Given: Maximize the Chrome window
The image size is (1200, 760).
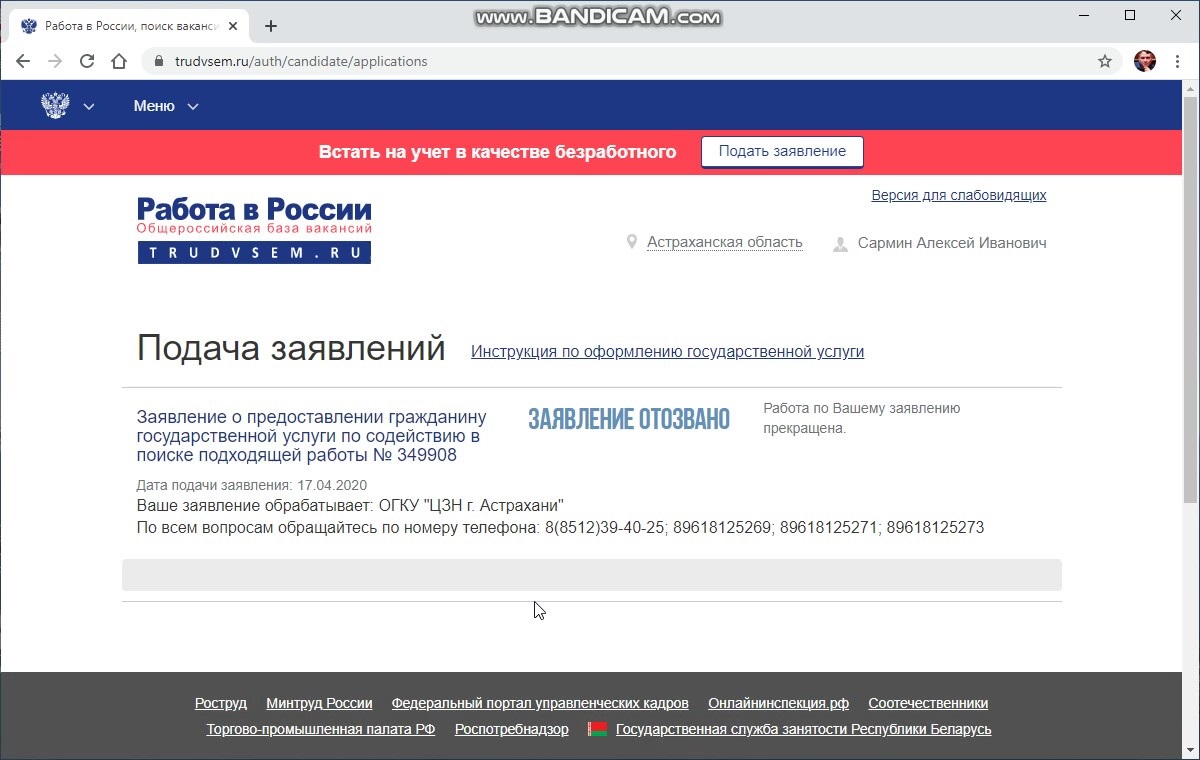Looking at the screenshot, I should tap(1130, 15).
